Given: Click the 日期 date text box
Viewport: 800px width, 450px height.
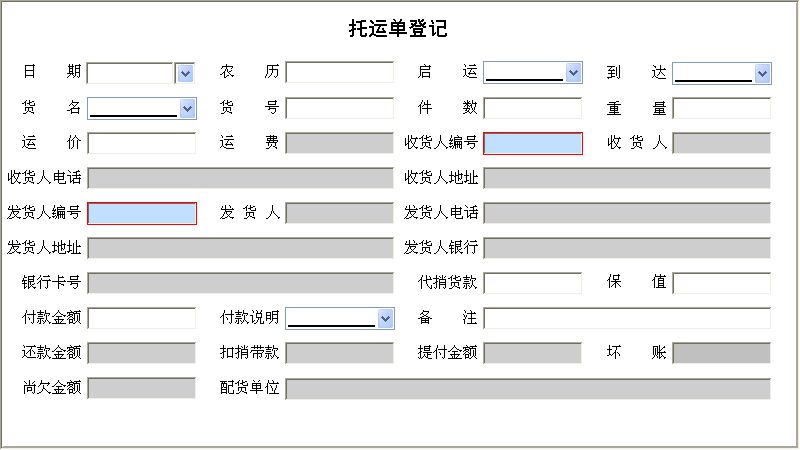Looking at the screenshot, I should click(x=131, y=73).
